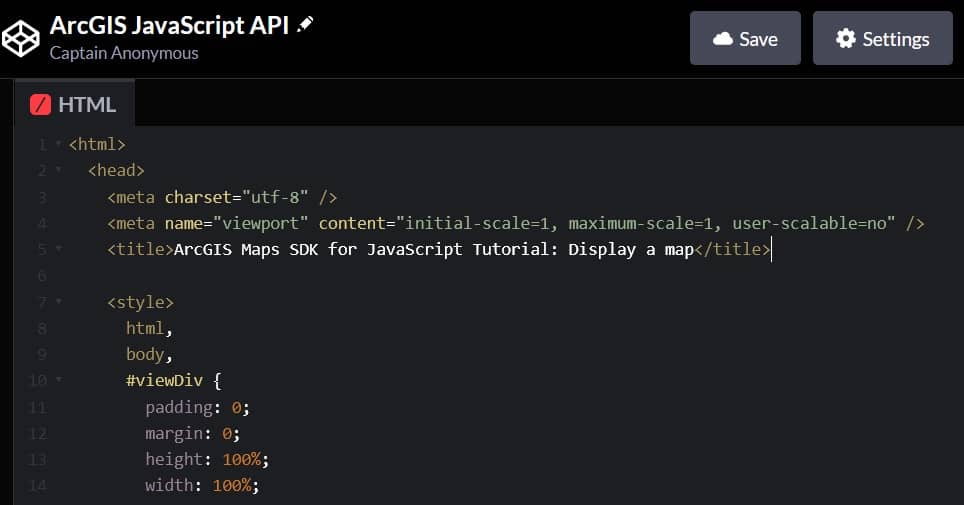Collapse the head tag fold arrow on line 2
Viewport: 964px width, 505px height.
[58, 170]
